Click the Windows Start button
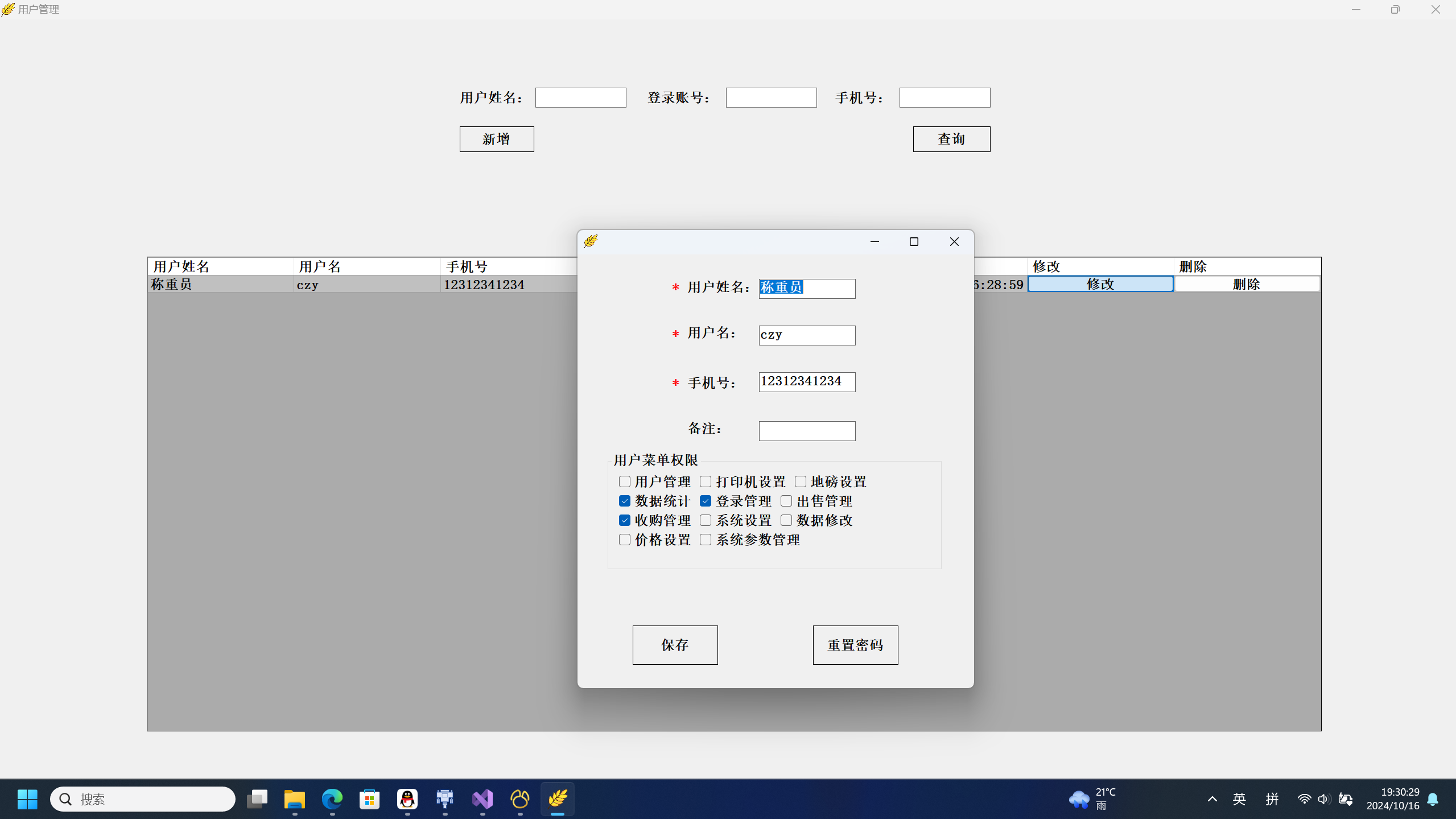 27,799
